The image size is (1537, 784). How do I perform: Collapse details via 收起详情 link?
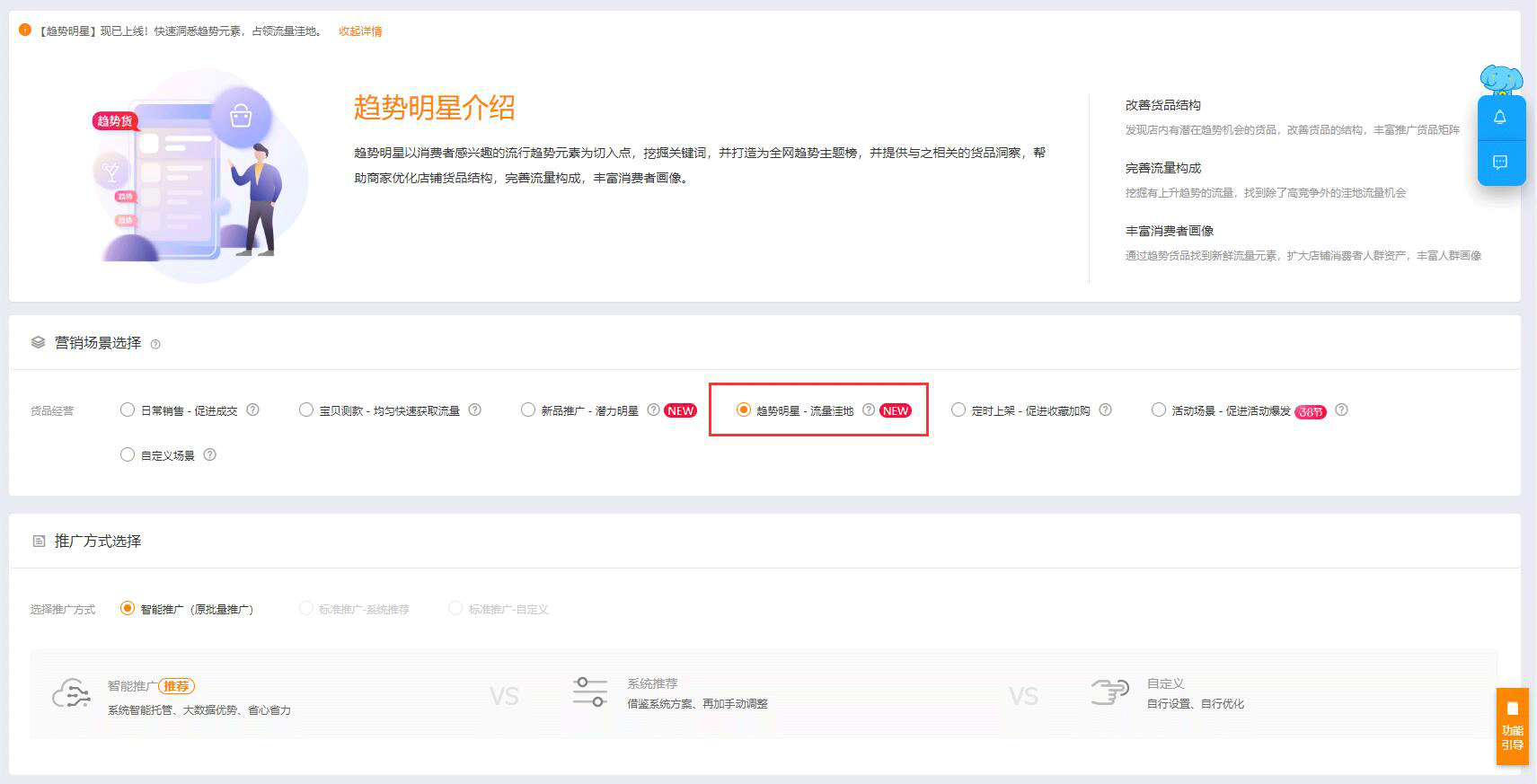coord(360,31)
